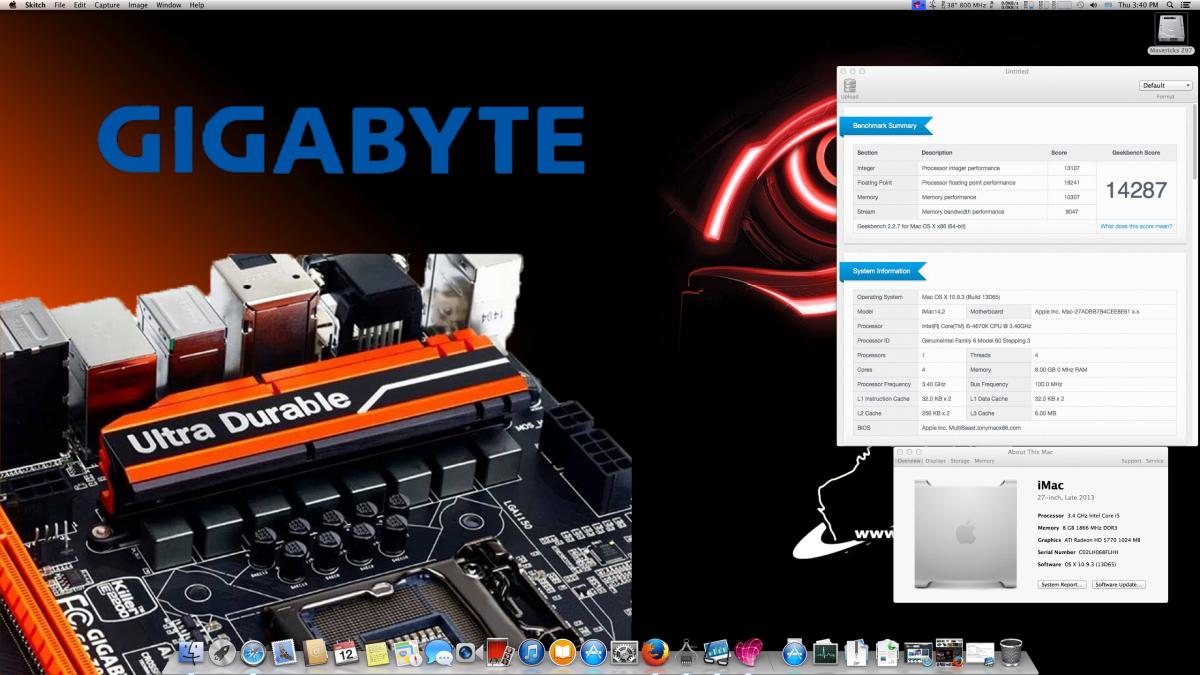The height and width of the screenshot is (675, 1200).
Task: Open yellow Notes icon in Dock
Action: click(x=377, y=653)
